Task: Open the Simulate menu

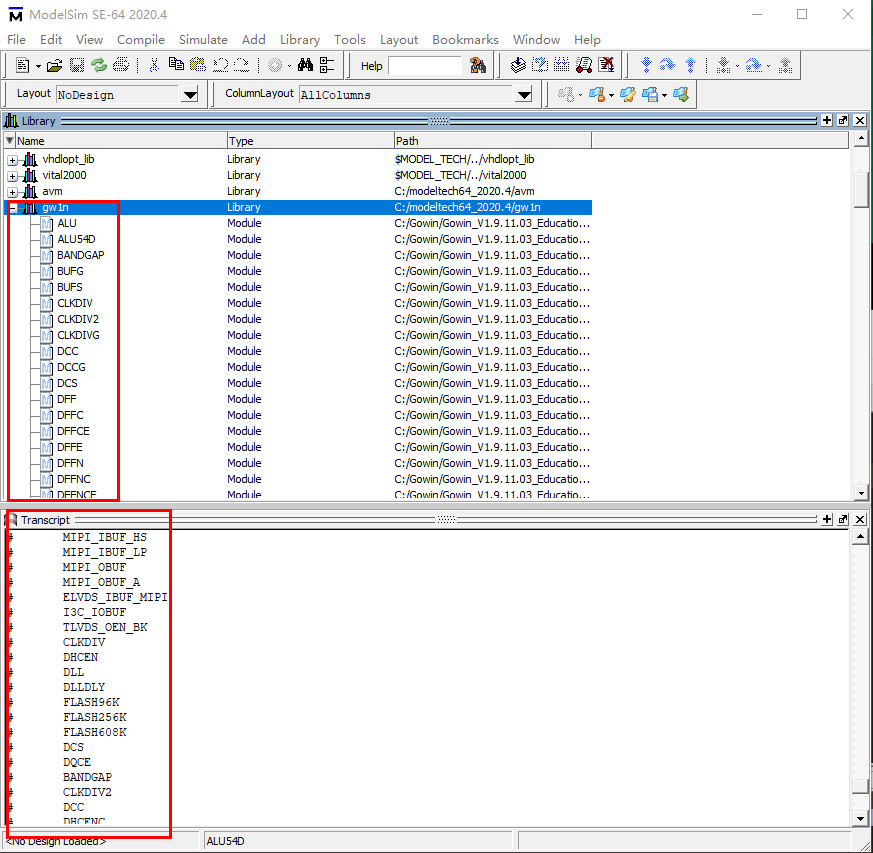Action: (x=203, y=40)
